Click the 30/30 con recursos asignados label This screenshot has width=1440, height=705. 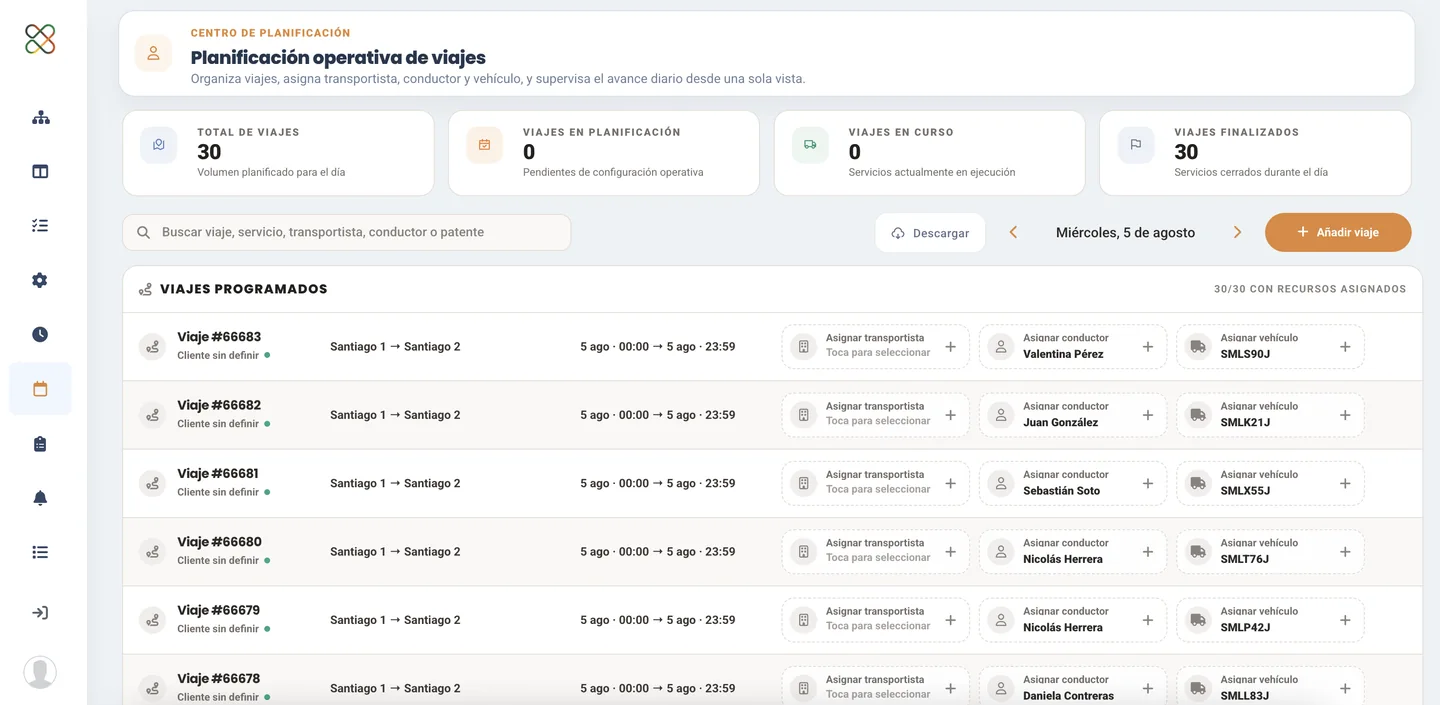coord(1310,289)
